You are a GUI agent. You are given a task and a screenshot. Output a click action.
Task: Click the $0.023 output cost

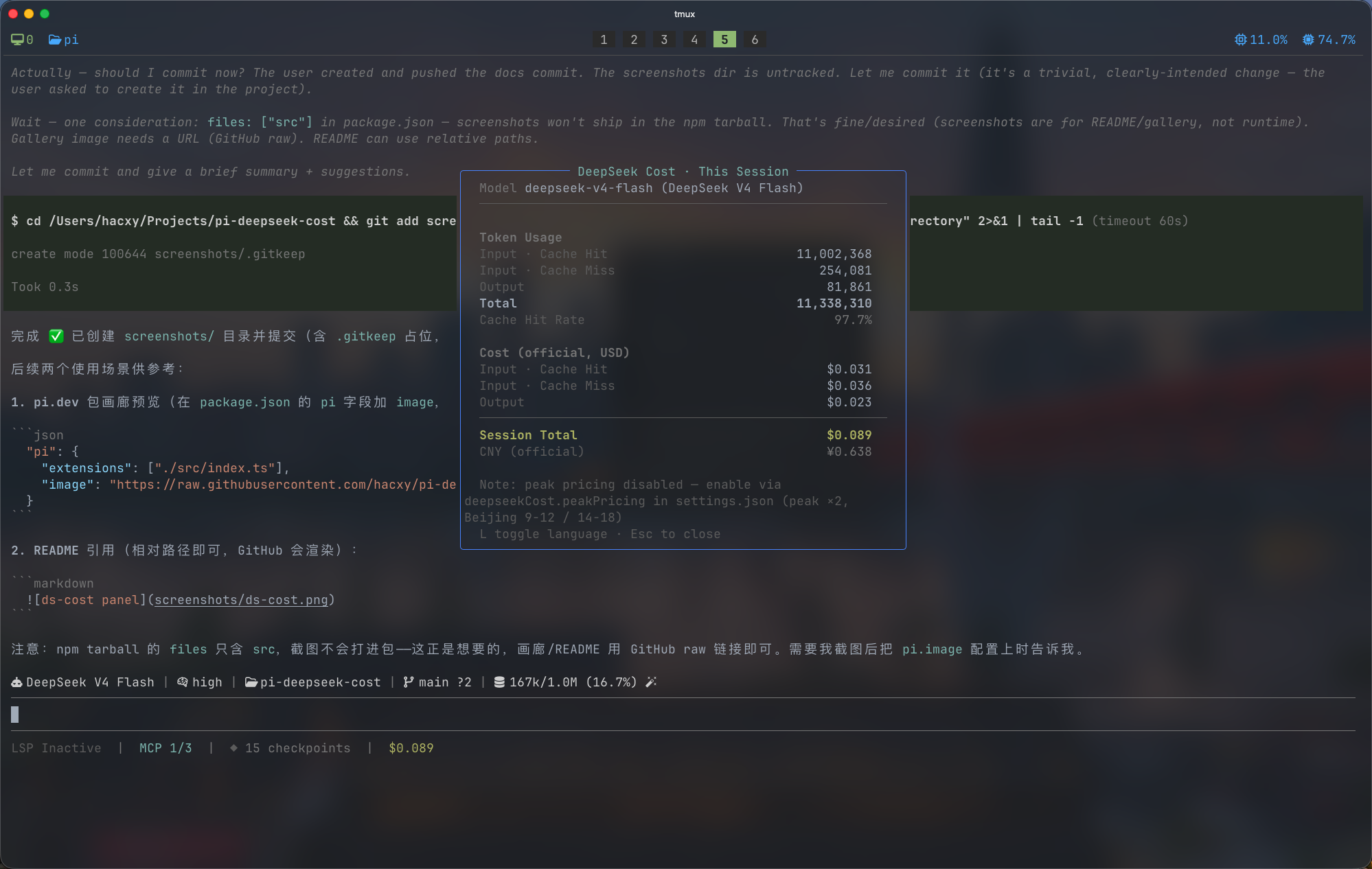coord(849,402)
